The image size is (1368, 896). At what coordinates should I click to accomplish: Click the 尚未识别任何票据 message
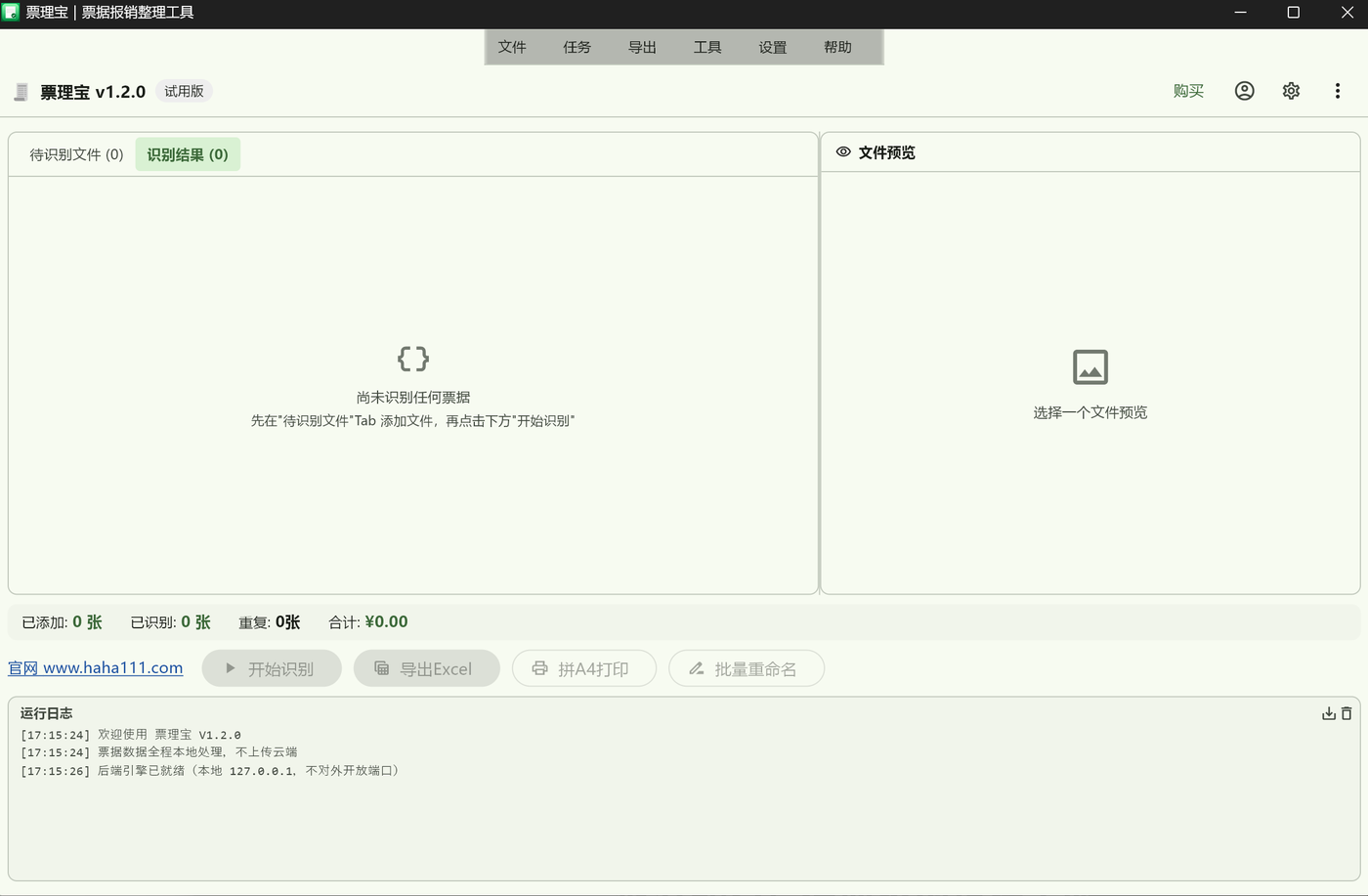click(x=413, y=398)
